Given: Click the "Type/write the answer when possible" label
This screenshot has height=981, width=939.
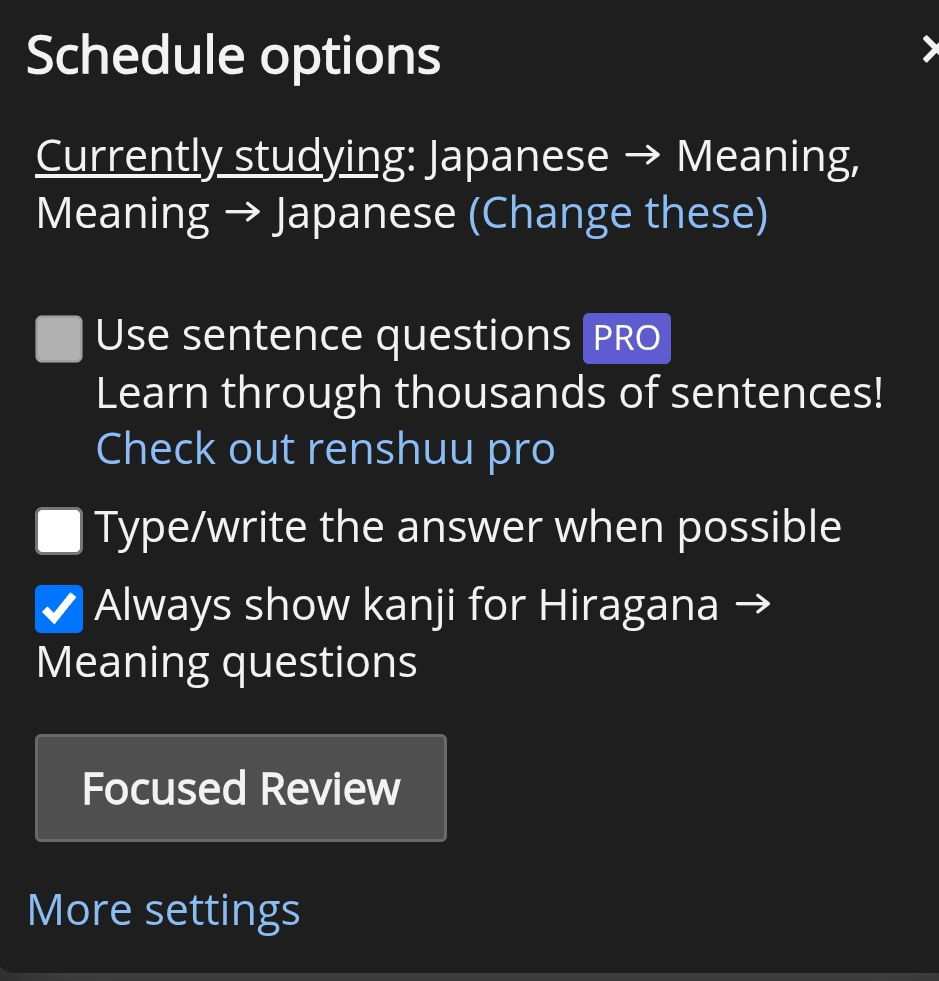Looking at the screenshot, I should tap(468, 527).
